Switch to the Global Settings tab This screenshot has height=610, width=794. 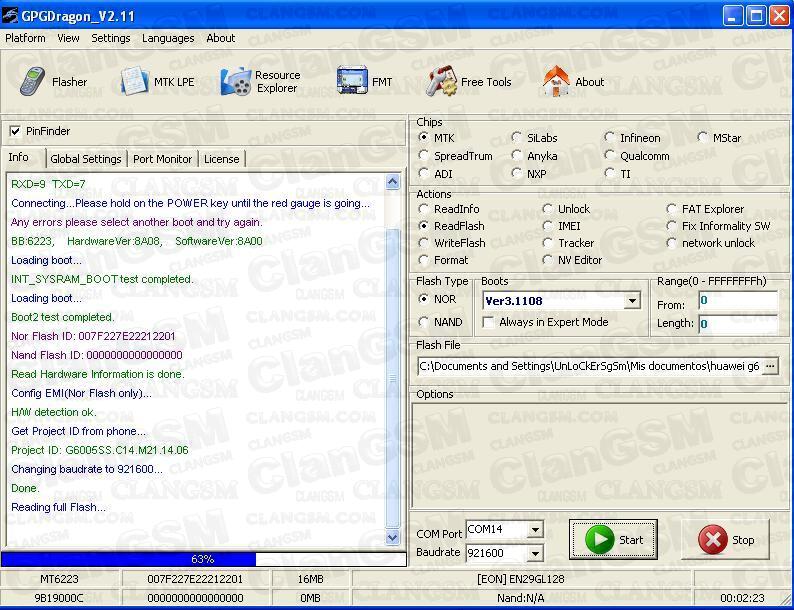[x=86, y=159]
